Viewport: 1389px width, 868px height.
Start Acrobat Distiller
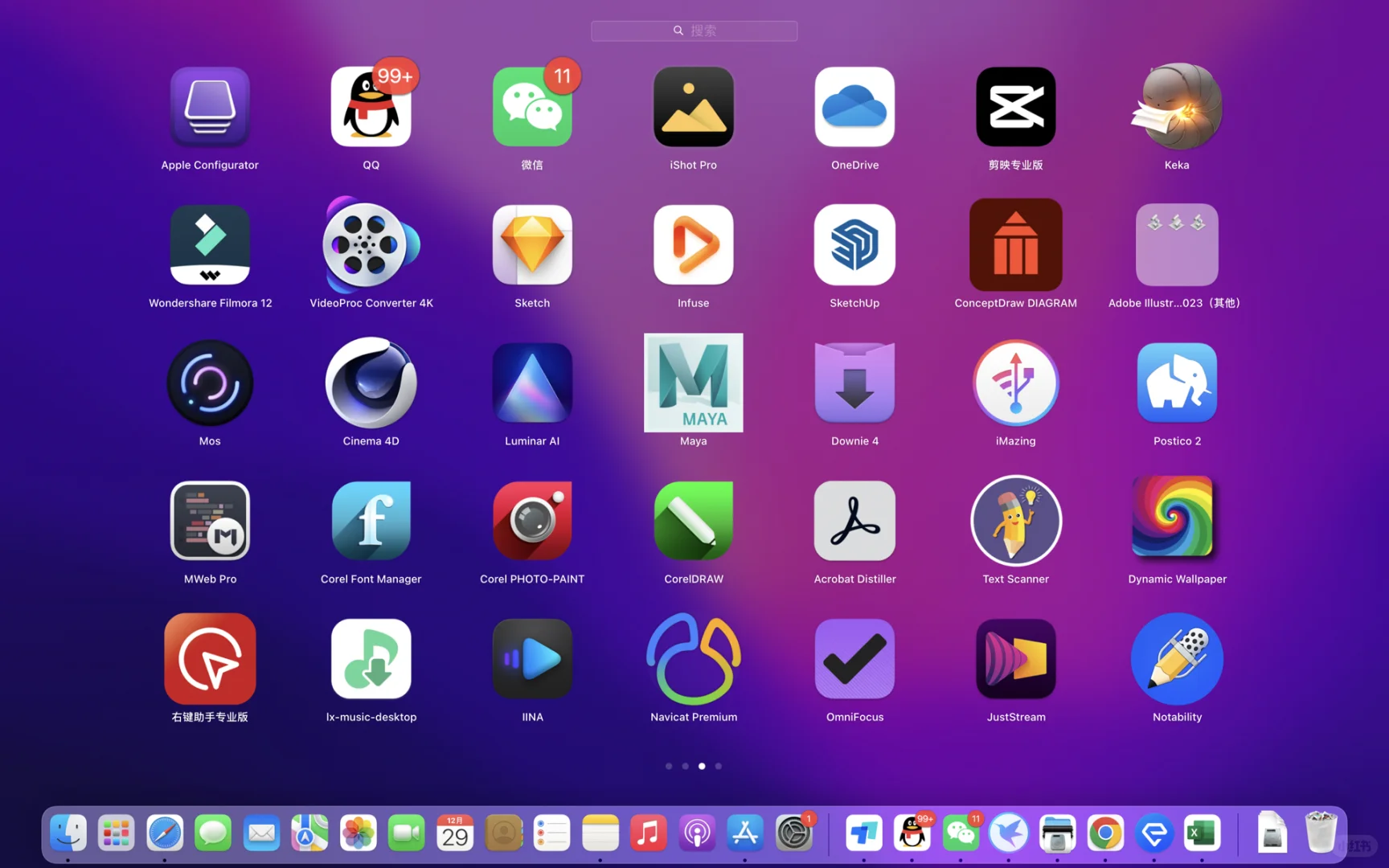[854, 521]
